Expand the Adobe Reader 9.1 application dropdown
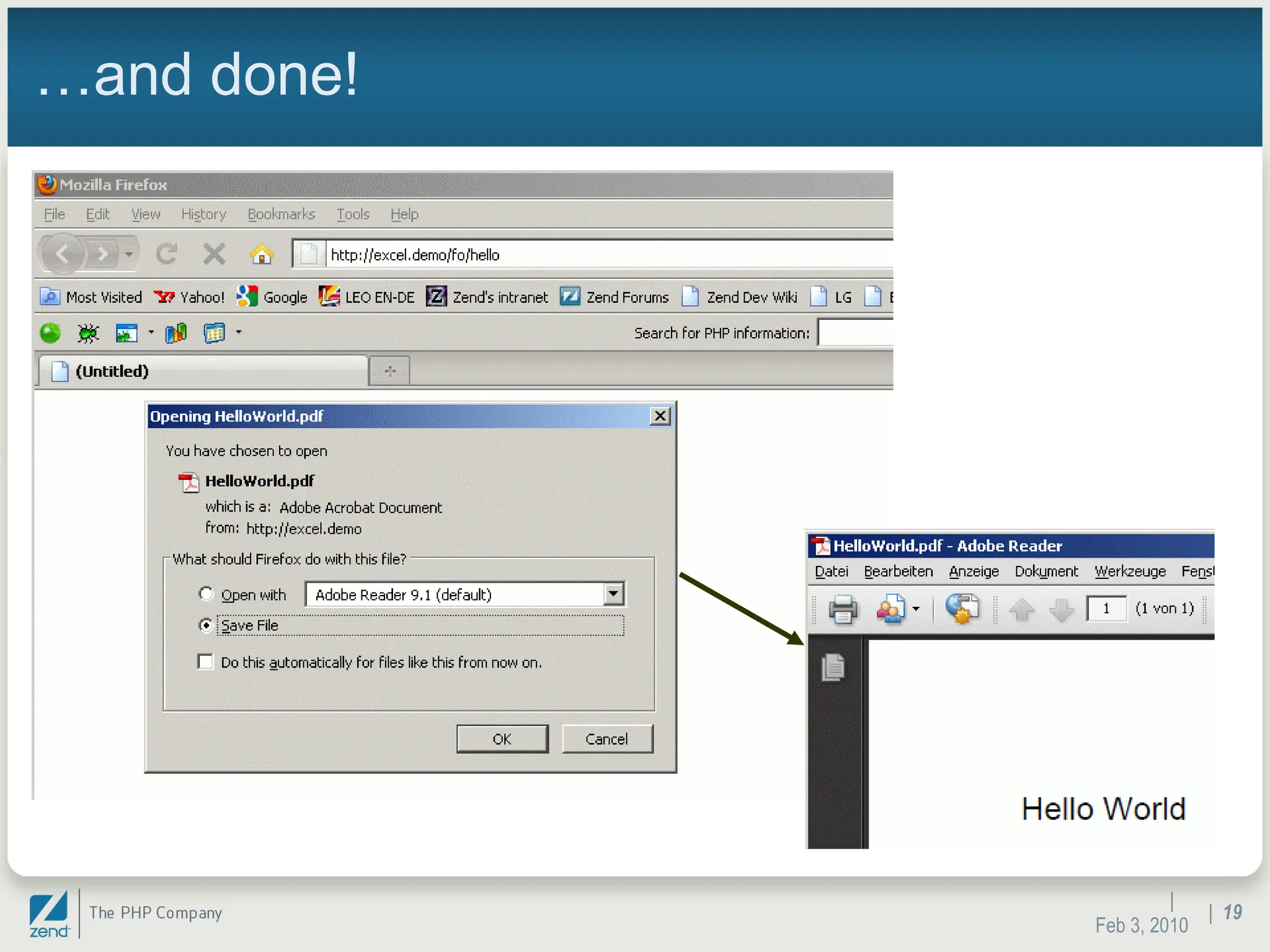1270x952 pixels. [x=613, y=594]
